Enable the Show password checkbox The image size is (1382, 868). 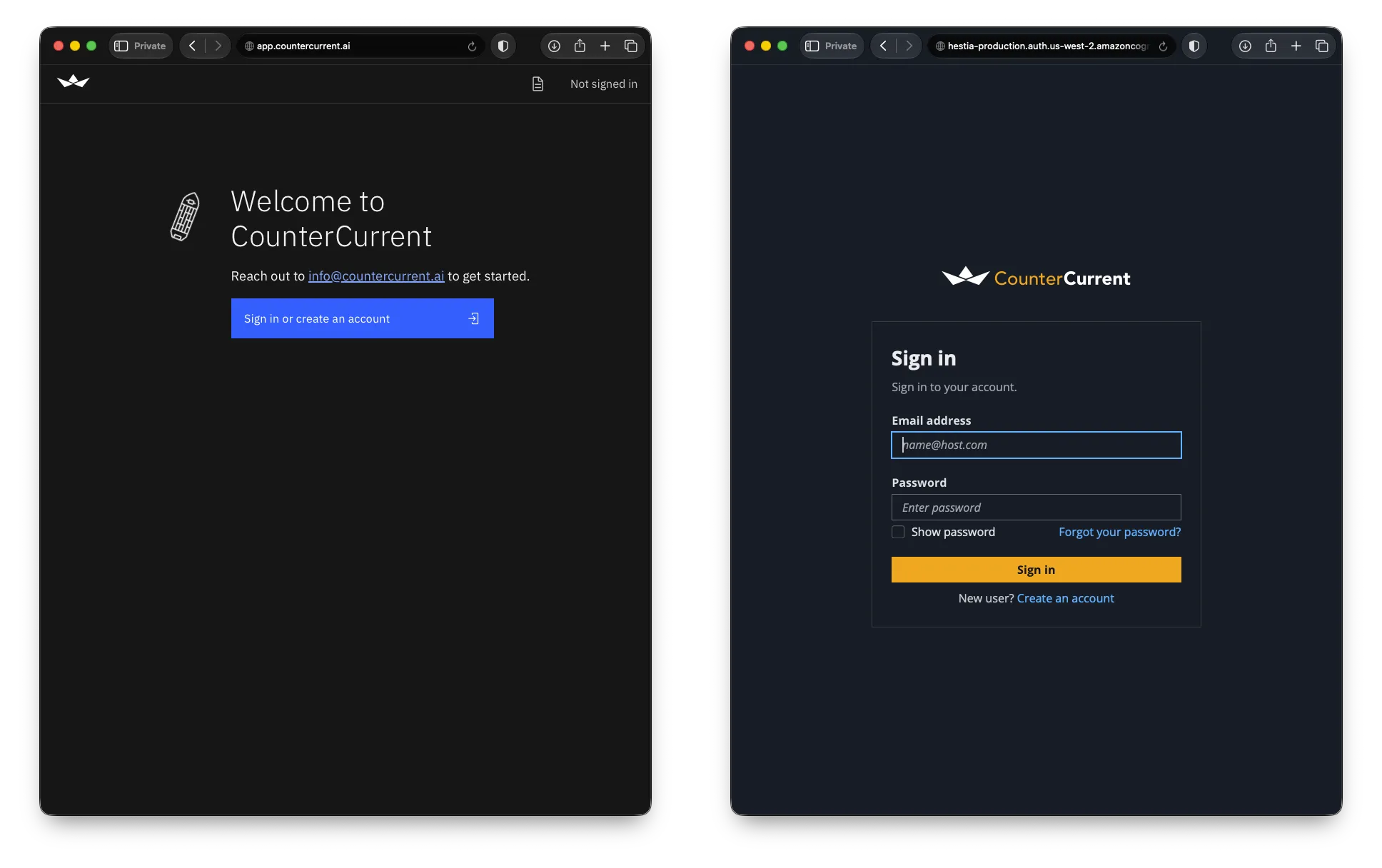pos(898,532)
